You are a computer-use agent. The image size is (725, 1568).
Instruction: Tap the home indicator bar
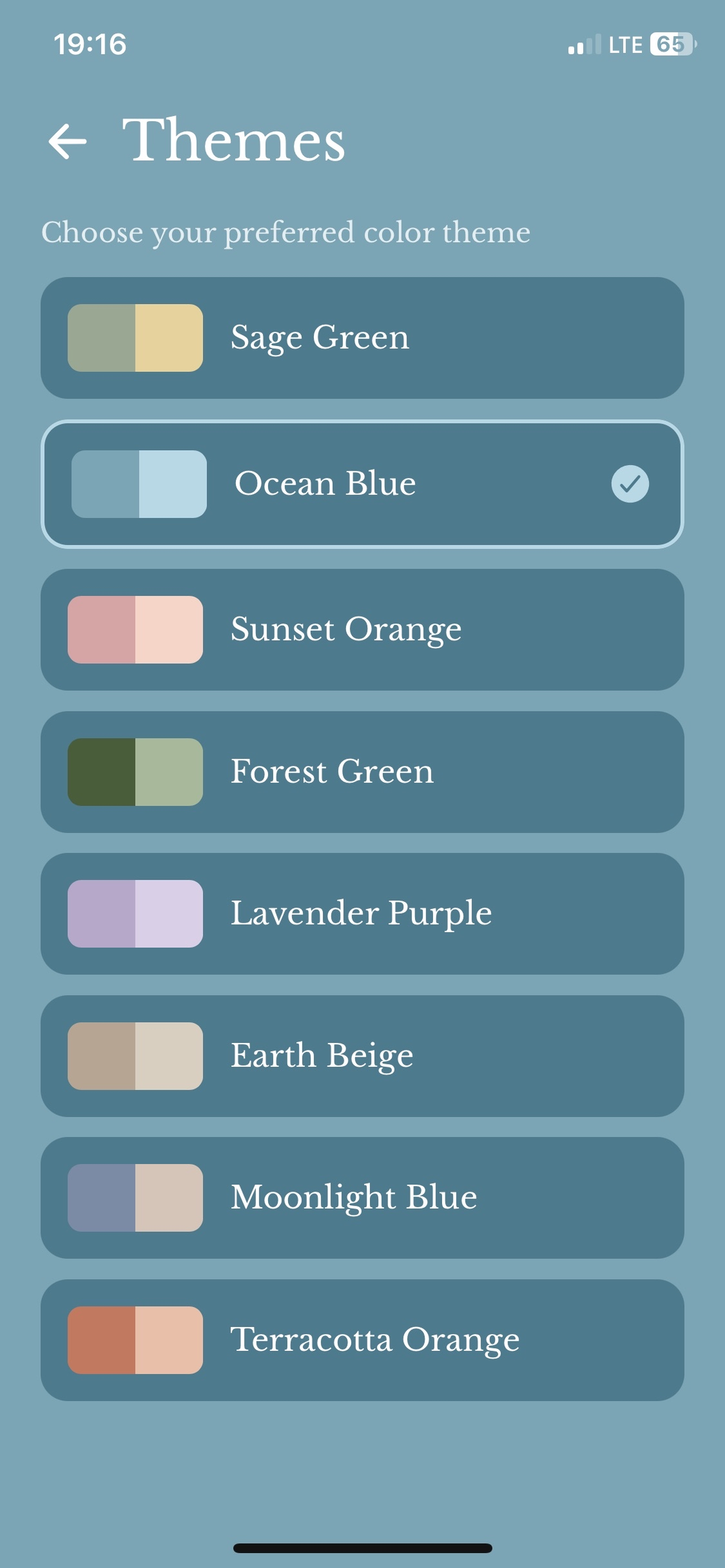coord(362,1548)
